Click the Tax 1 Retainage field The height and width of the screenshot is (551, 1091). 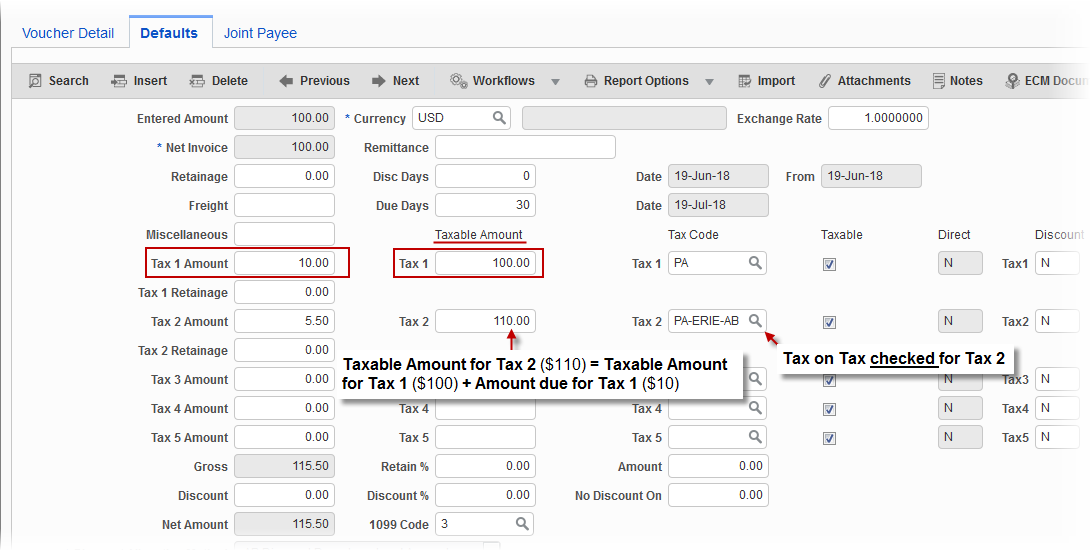[285, 292]
